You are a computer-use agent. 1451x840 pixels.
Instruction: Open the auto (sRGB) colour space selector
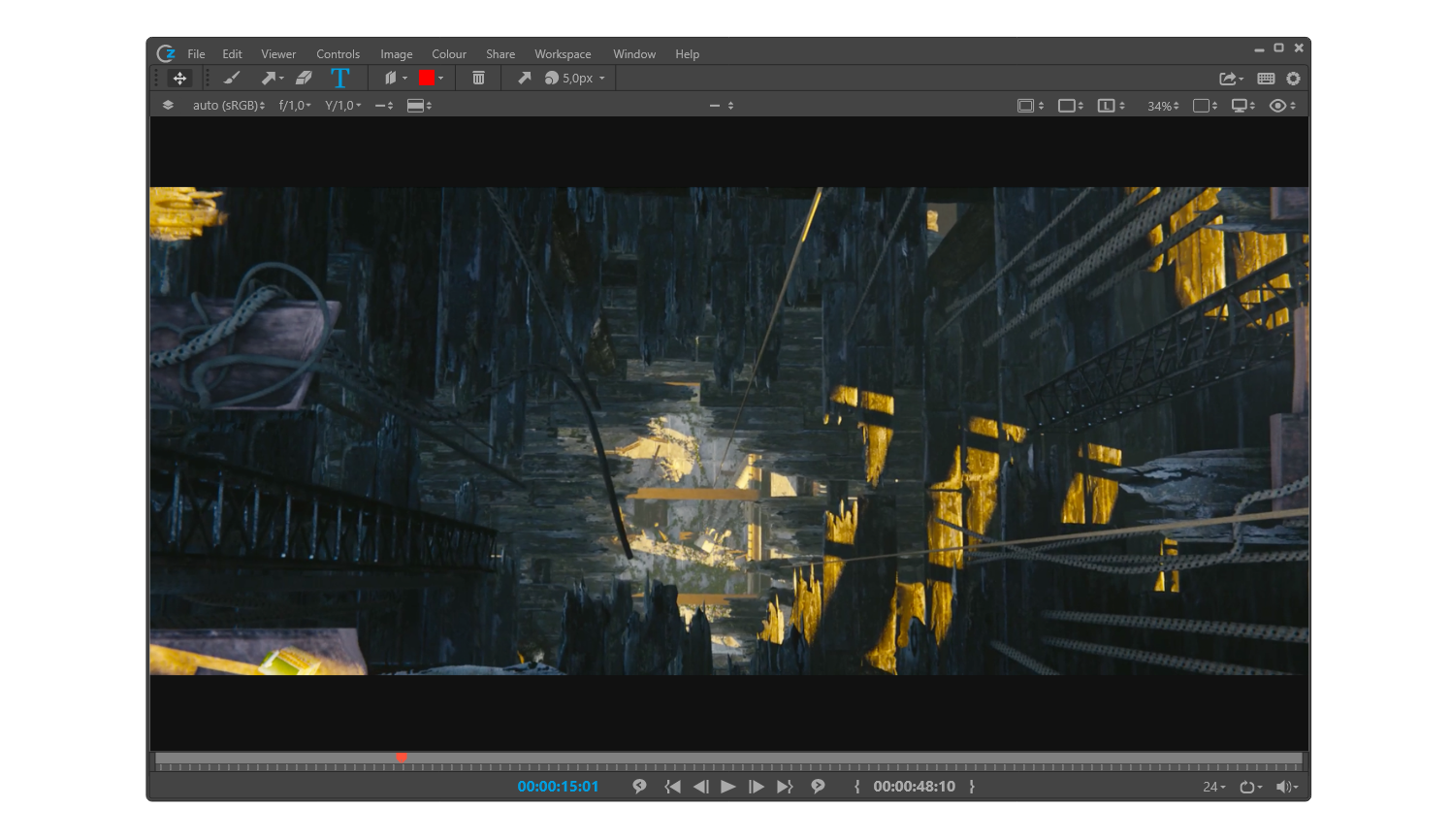tap(229, 106)
